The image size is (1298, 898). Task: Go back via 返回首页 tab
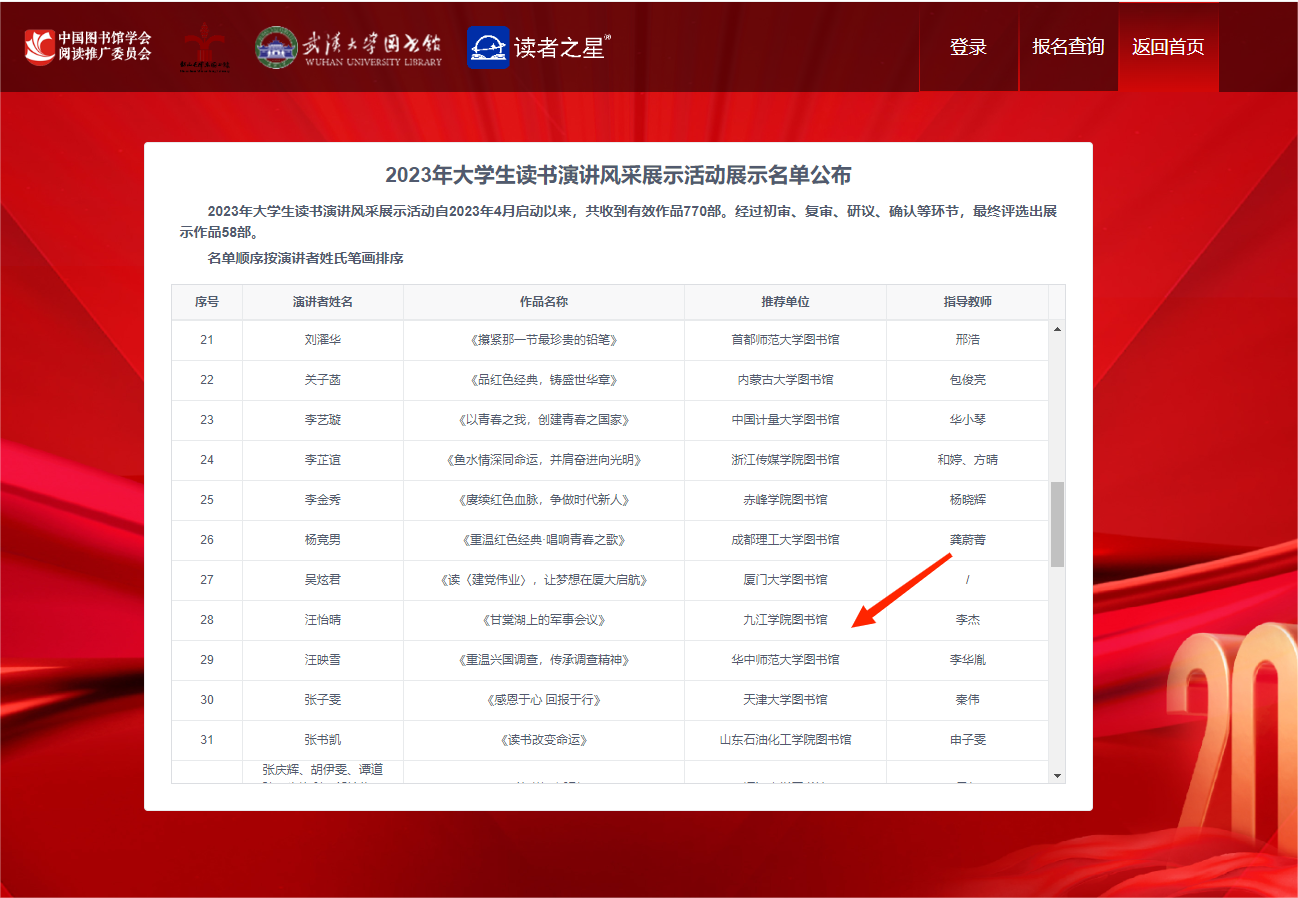(x=1168, y=47)
